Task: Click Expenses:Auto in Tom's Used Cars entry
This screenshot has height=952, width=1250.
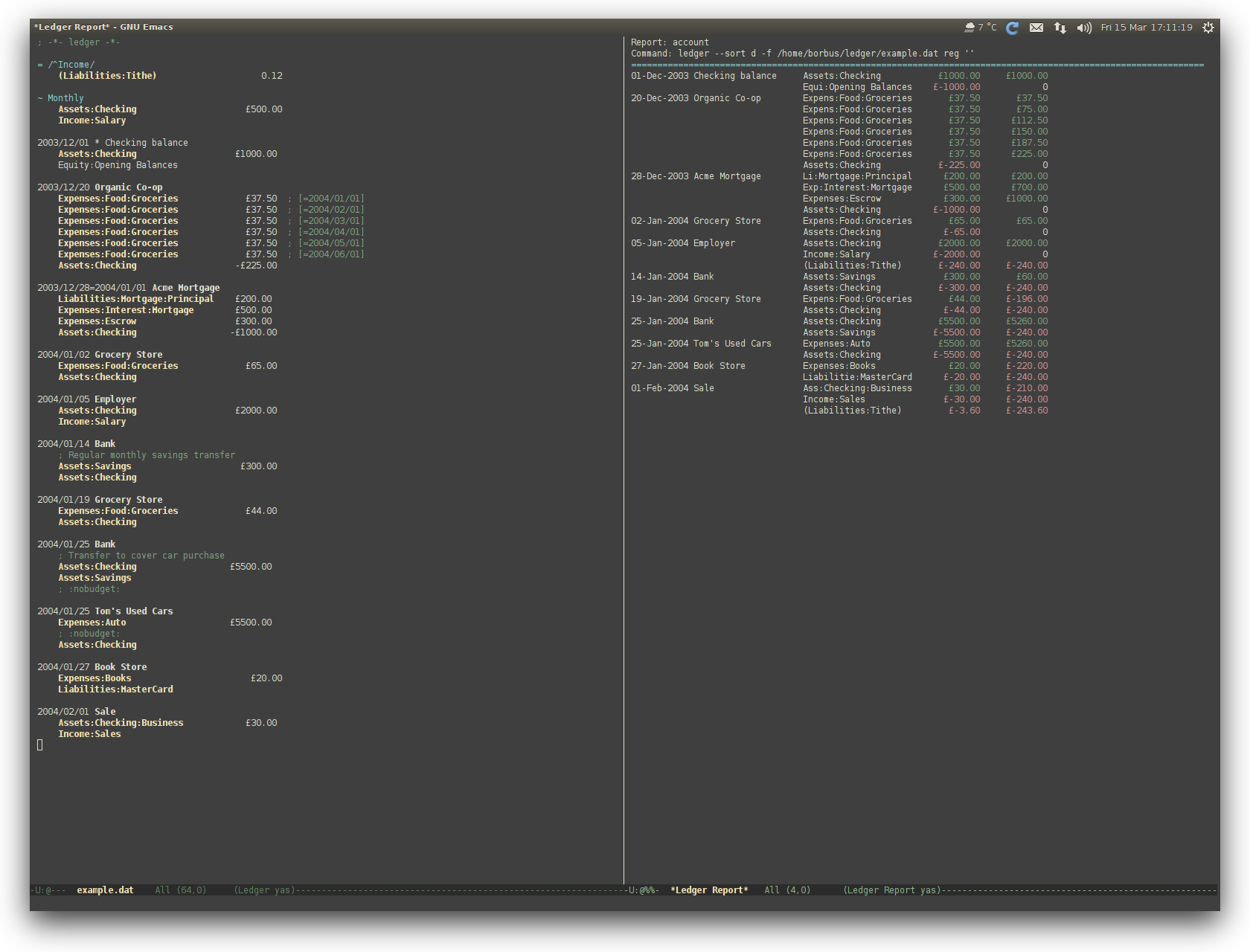Action: pyautogui.click(x=92, y=622)
